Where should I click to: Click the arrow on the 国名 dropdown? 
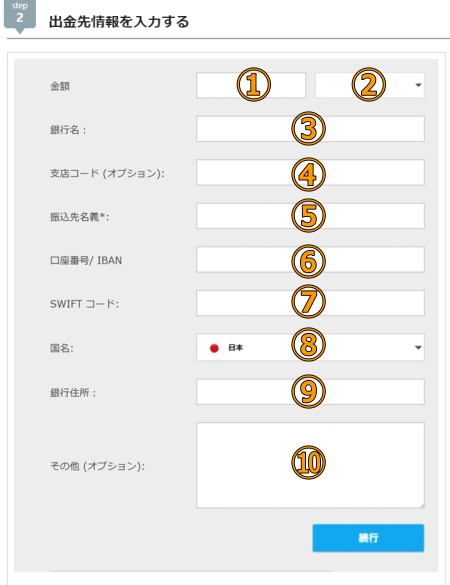tap(418, 348)
